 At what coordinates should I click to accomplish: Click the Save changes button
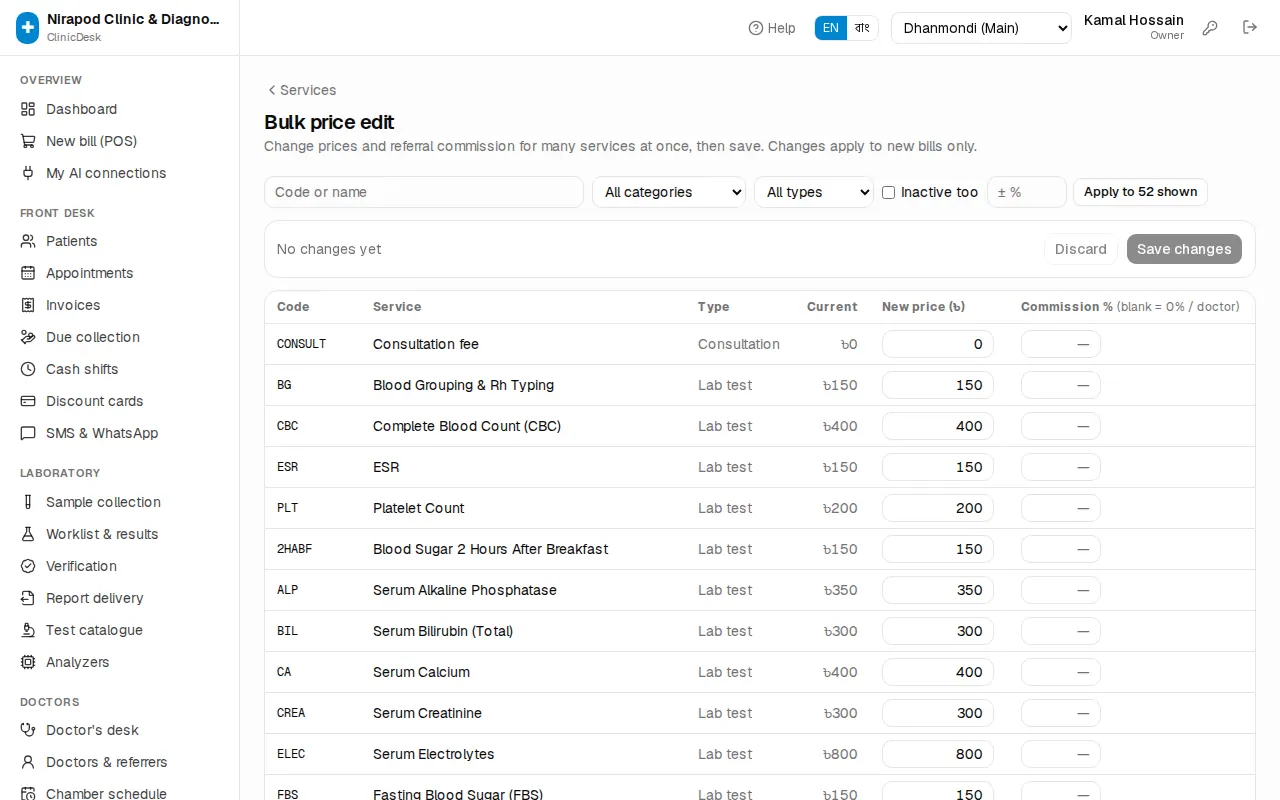coord(1184,249)
